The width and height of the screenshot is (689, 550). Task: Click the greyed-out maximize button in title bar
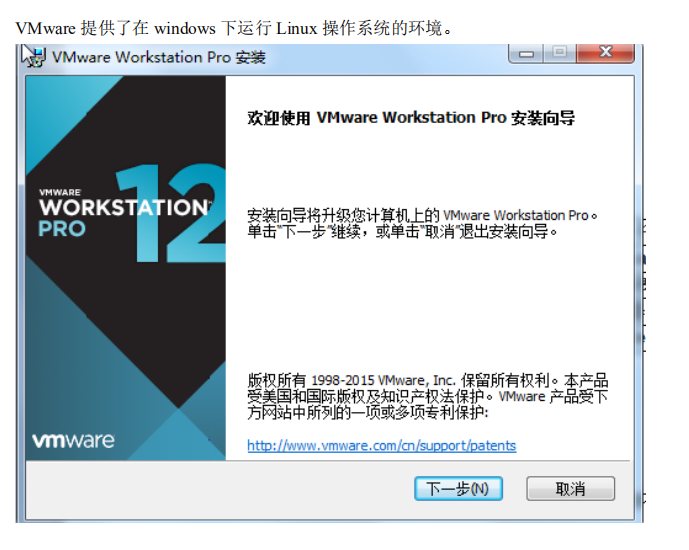(x=560, y=53)
